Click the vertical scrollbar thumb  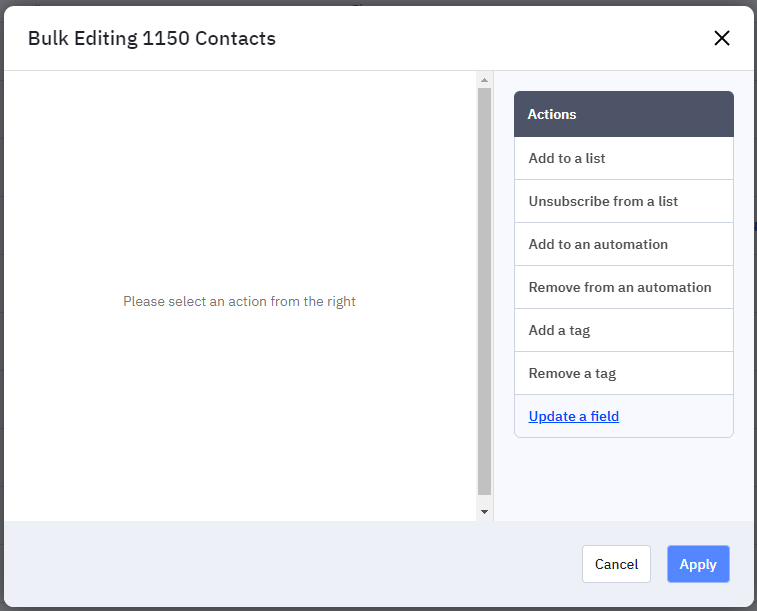[484, 292]
